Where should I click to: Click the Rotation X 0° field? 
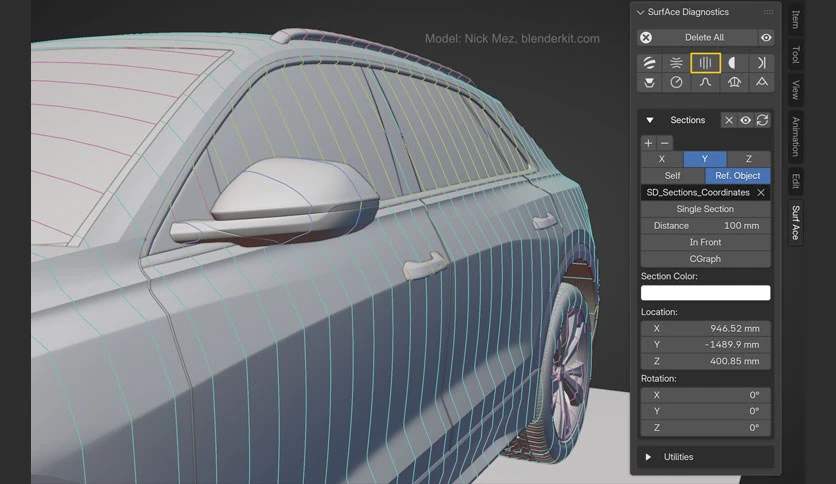coord(705,395)
